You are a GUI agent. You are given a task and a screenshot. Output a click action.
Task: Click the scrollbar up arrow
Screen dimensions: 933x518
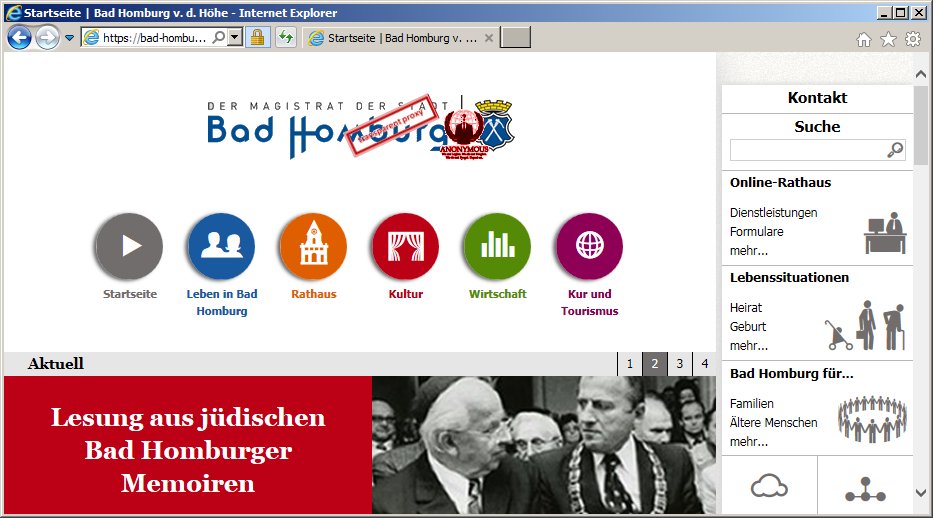(x=921, y=74)
